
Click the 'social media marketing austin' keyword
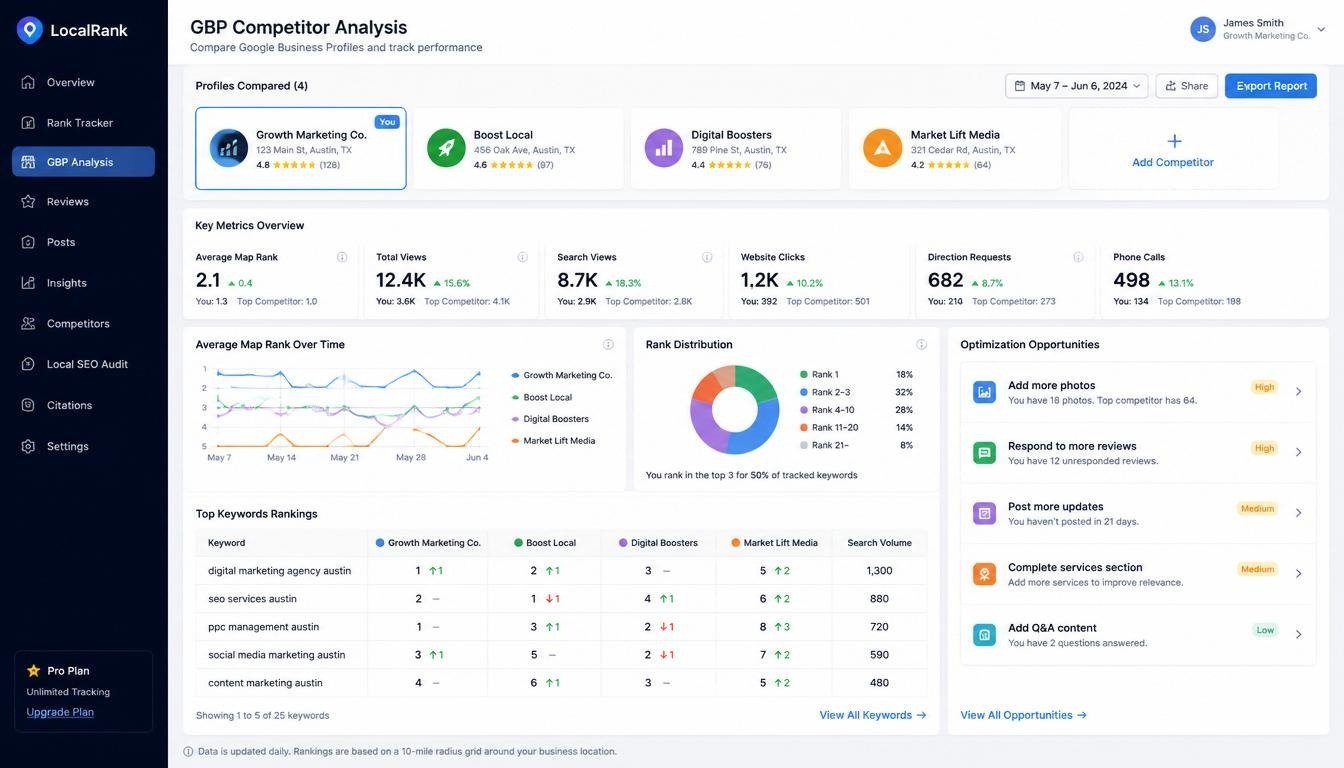(277, 655)
